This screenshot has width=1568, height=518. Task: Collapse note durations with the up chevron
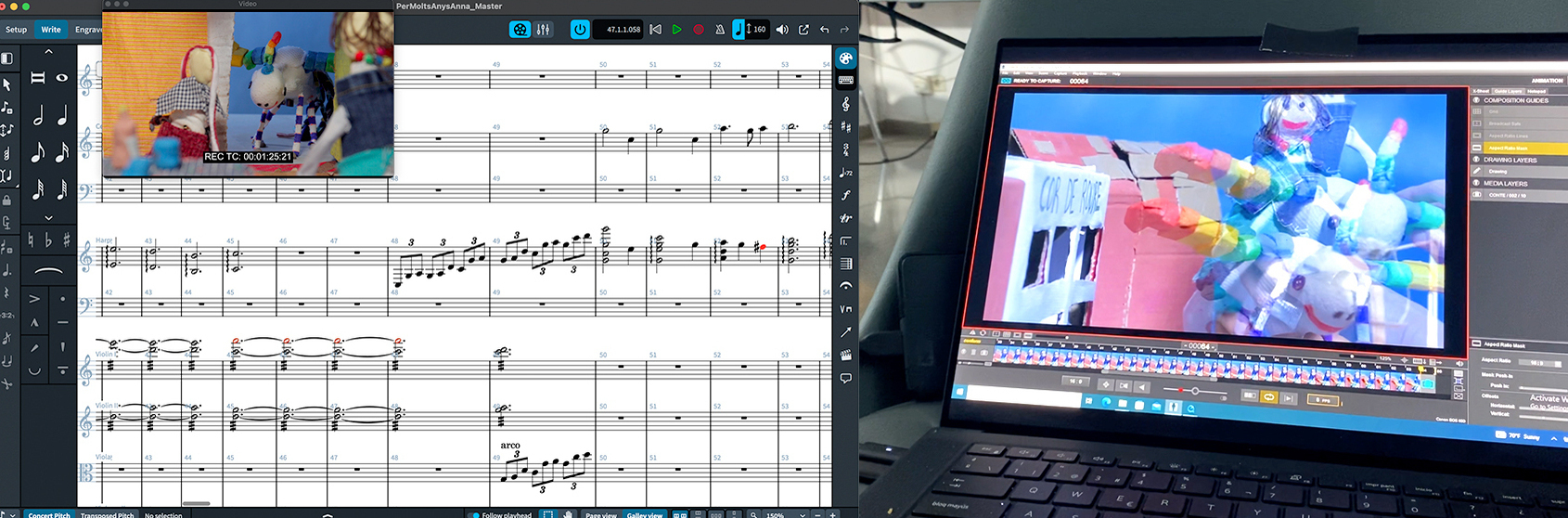[48, 52]
